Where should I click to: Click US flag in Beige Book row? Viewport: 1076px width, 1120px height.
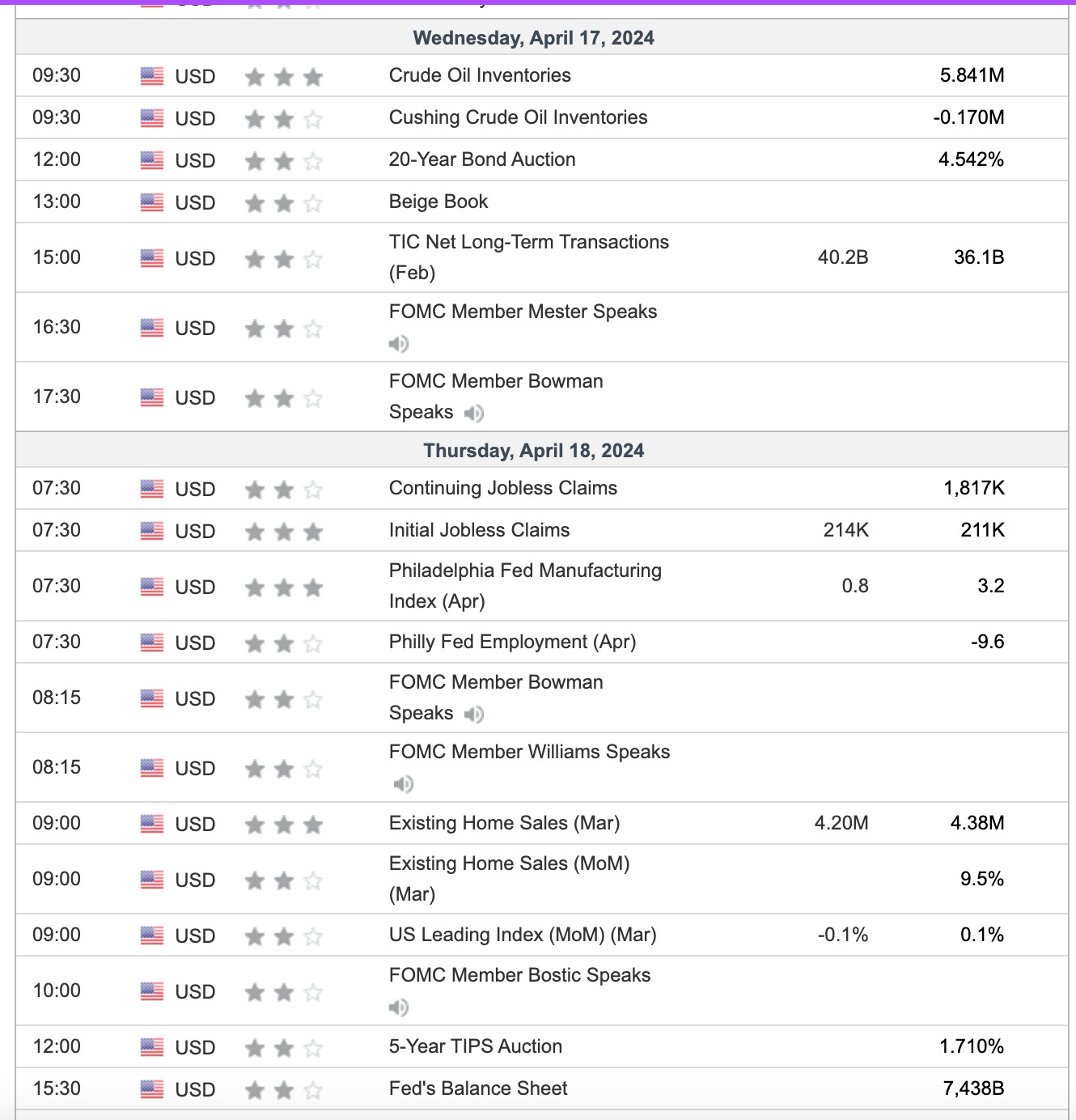tap(152, 202)
